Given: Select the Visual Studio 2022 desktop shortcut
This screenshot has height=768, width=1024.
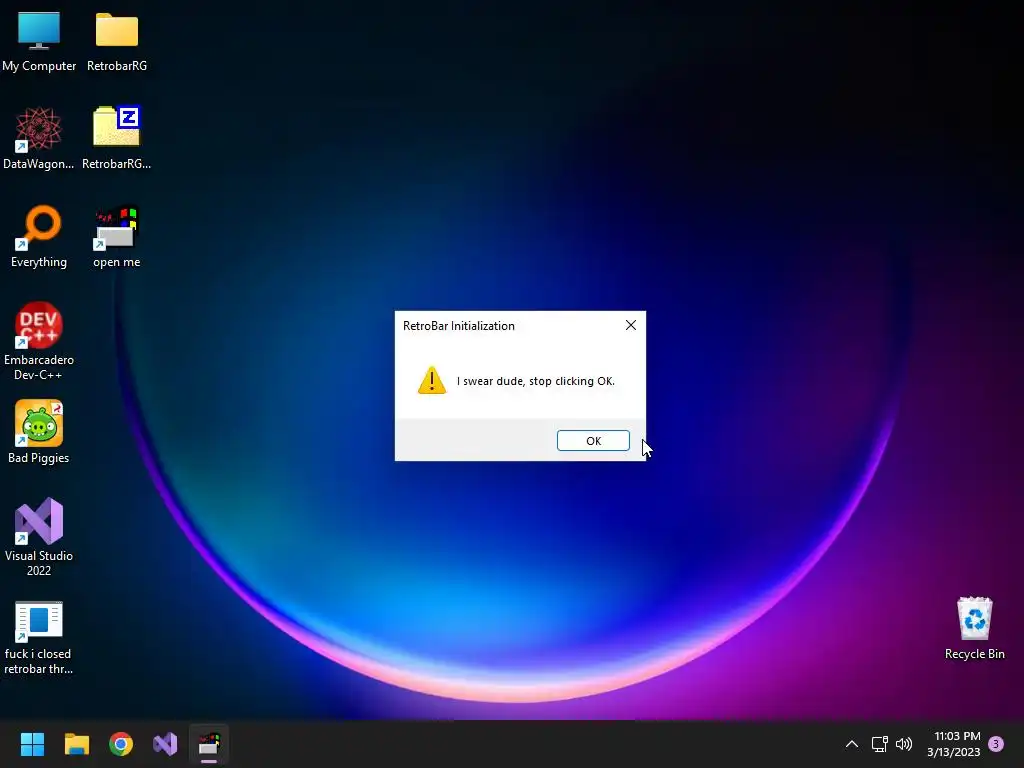Looking at the screenshot, I should coord(39,537).
